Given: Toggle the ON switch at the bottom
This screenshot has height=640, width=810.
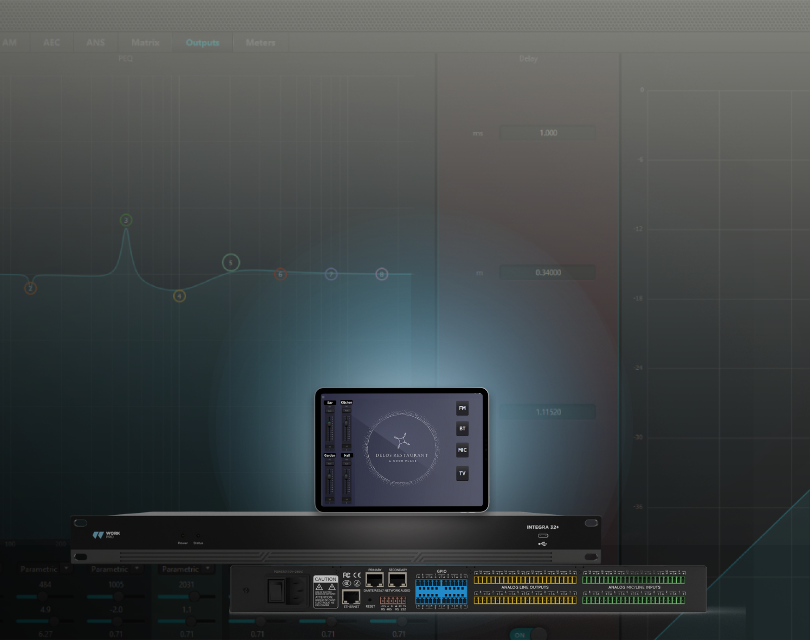Looking at the screenshot, I should 521,634.
